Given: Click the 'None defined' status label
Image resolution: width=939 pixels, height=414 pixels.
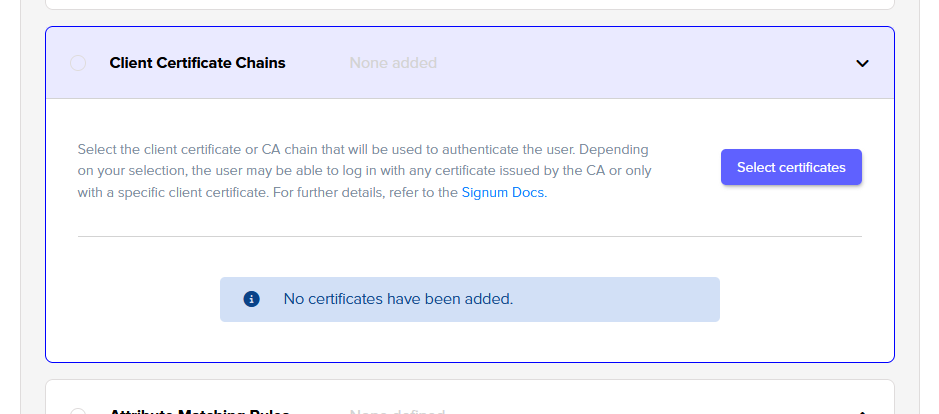Looking at the screenshot, I should coord(396,411).
